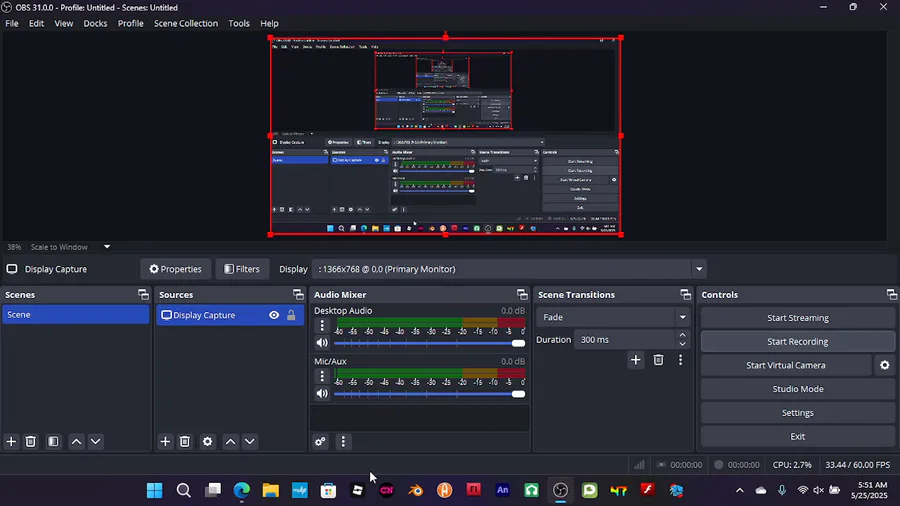Screen dimensions: 900x506
Task: Expand preview scaling dropdown arrow
Action: pos(107,247)
